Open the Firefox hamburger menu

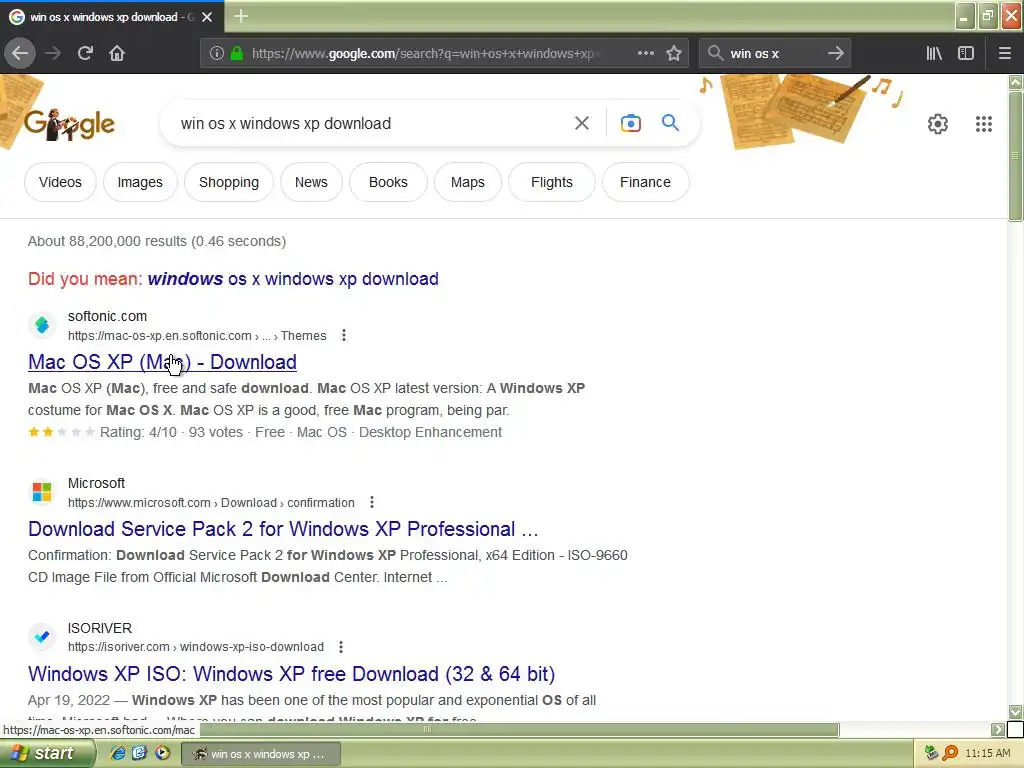tap(1005, 54)
